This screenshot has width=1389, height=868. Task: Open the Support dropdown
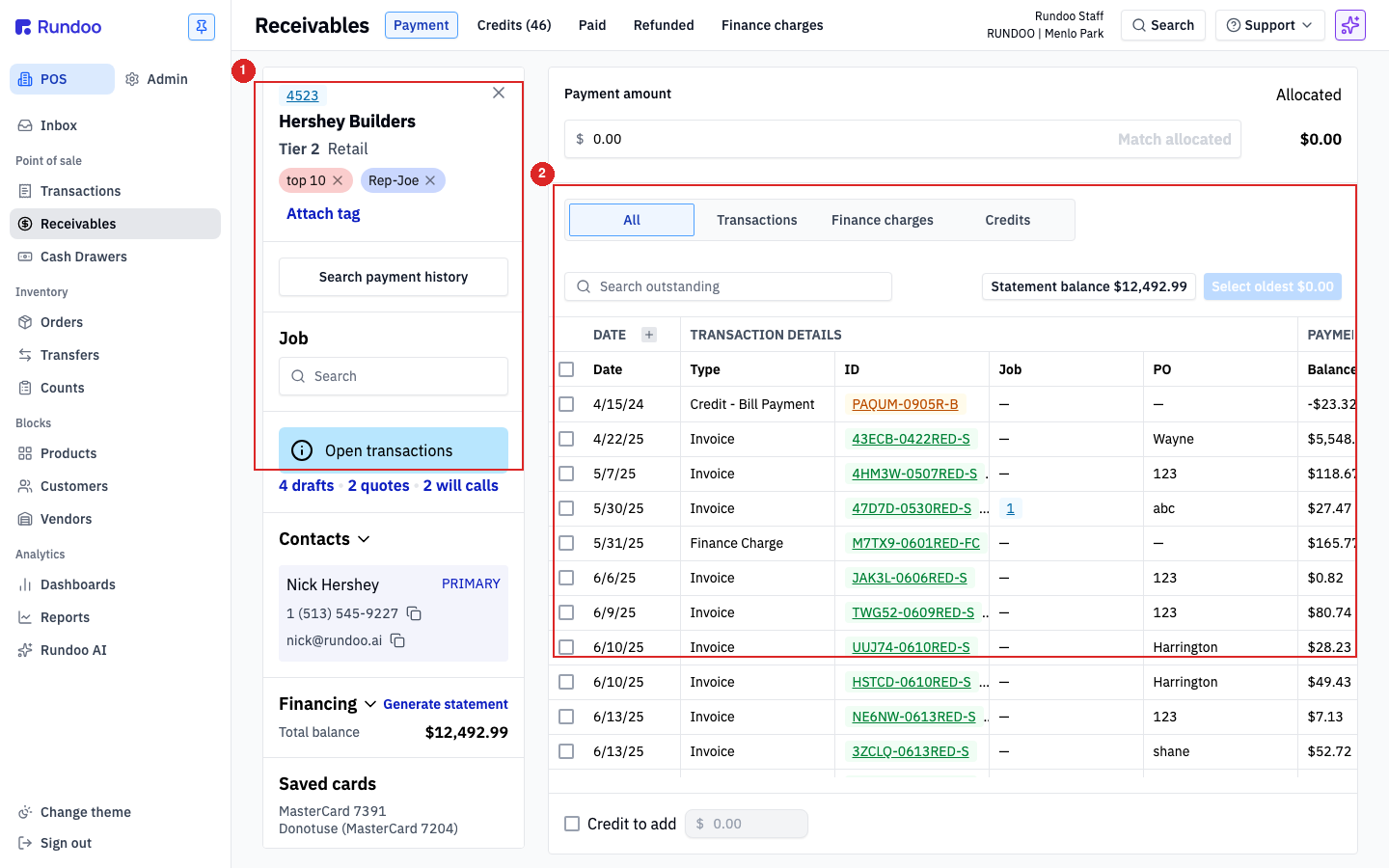coord(1269,25)
